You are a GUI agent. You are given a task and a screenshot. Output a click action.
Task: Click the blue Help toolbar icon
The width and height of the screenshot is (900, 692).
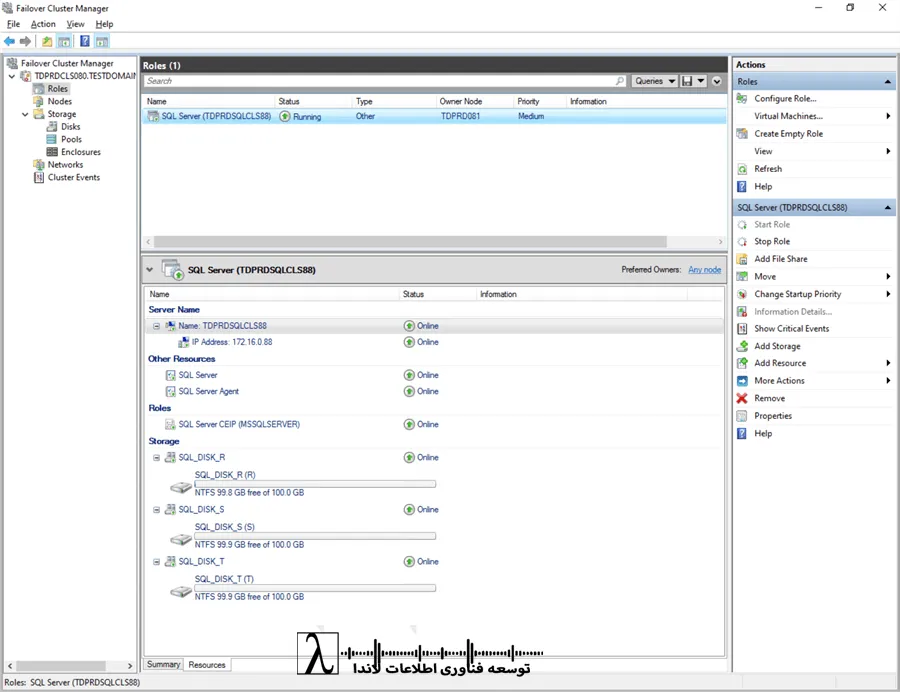tap(84, 41)
